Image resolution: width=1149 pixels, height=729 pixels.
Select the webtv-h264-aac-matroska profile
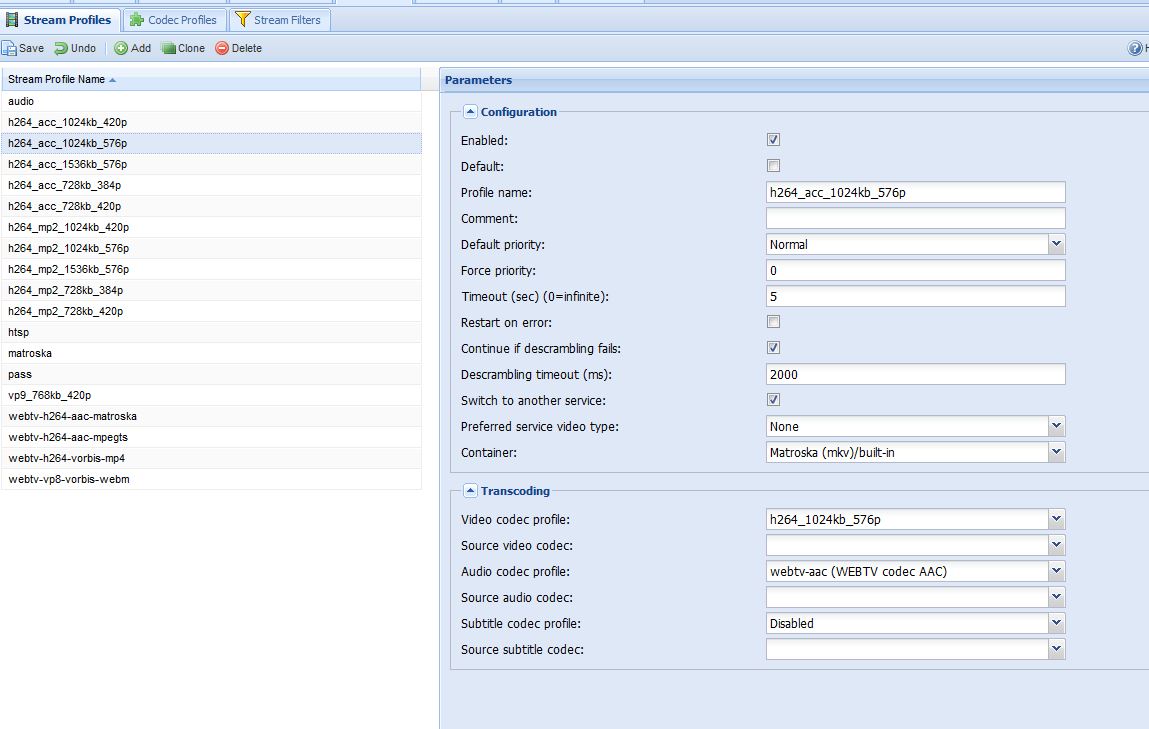(211, 416)
